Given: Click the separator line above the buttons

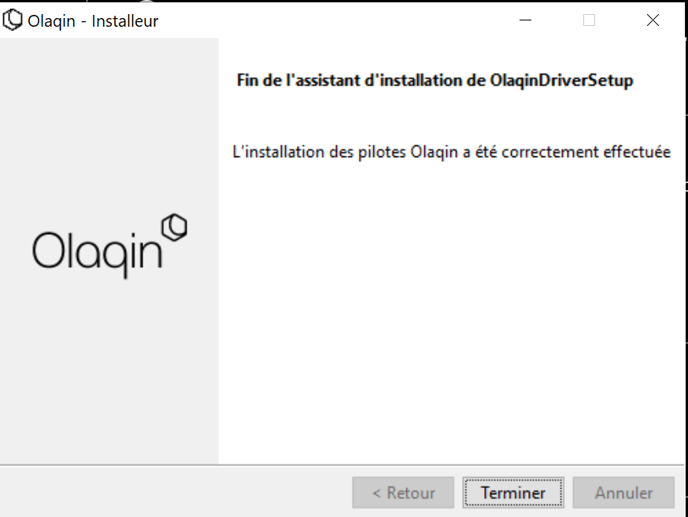Looking at the screenshot, I should [x=342, y=465].
